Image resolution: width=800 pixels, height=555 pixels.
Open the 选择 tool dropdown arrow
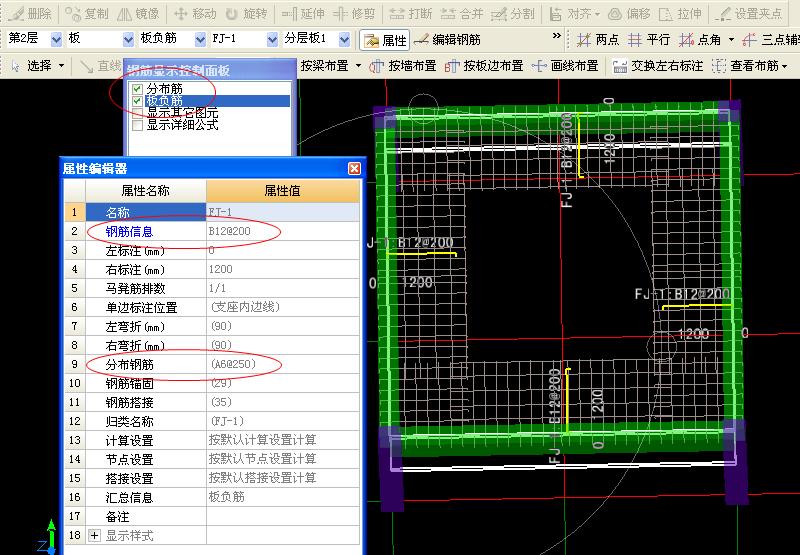[62, 66]
